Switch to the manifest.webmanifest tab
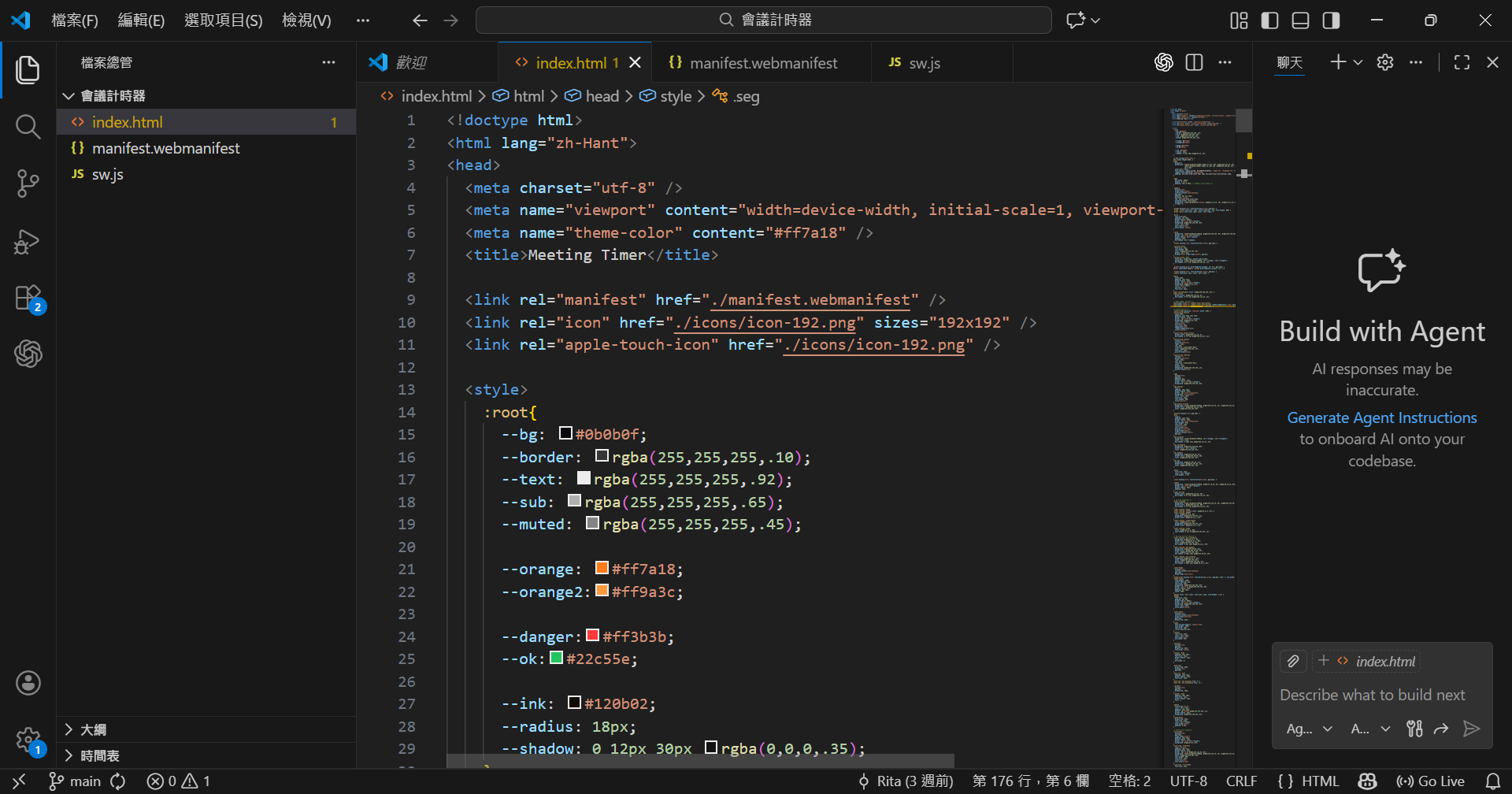 (x=762, y=63)
